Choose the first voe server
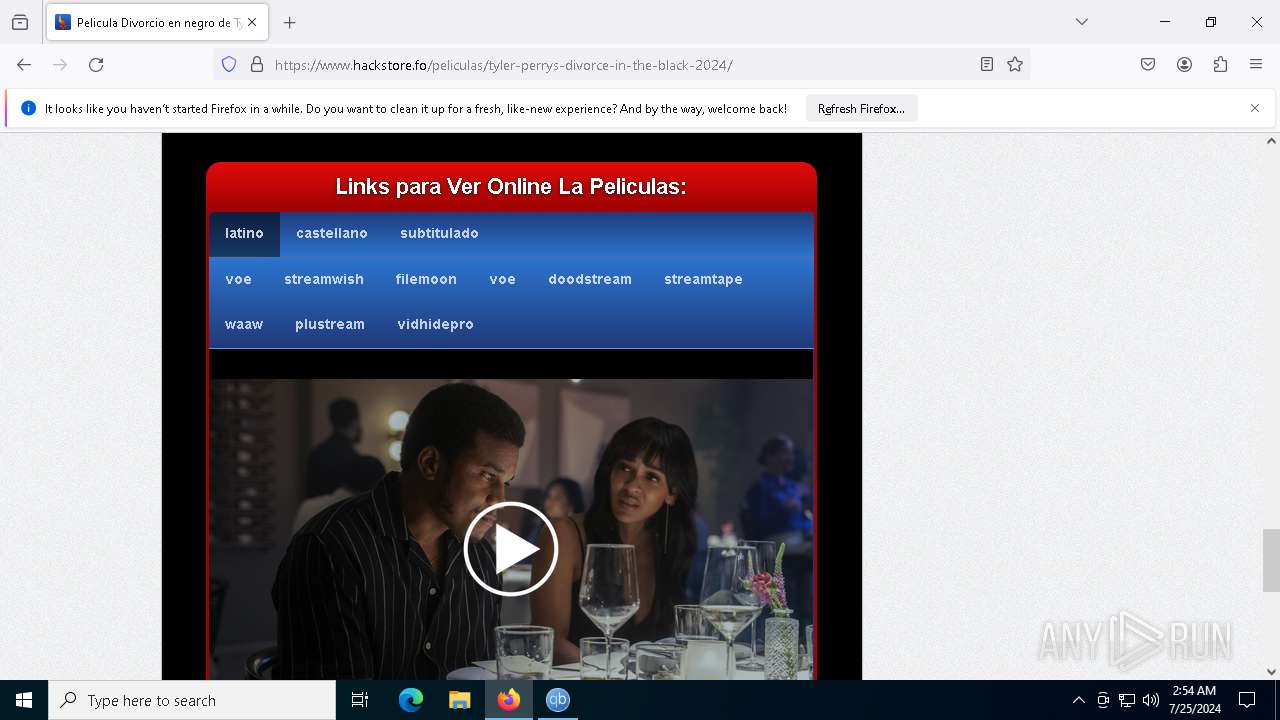The height and width of the screenshot is (720, 1280). pos(238,279)
